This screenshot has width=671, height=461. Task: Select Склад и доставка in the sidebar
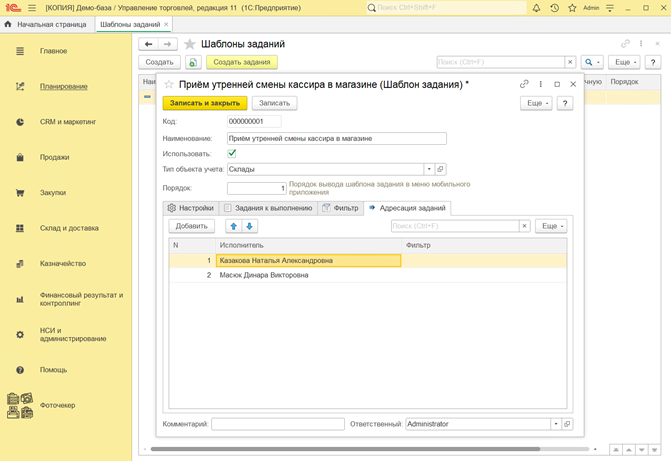(x=69, y=228)
